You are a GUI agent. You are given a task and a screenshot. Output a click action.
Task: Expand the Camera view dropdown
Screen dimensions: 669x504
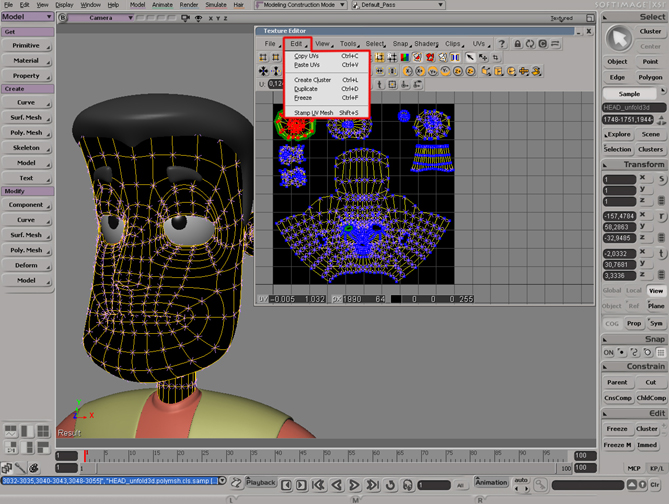[x=101, y=18]
